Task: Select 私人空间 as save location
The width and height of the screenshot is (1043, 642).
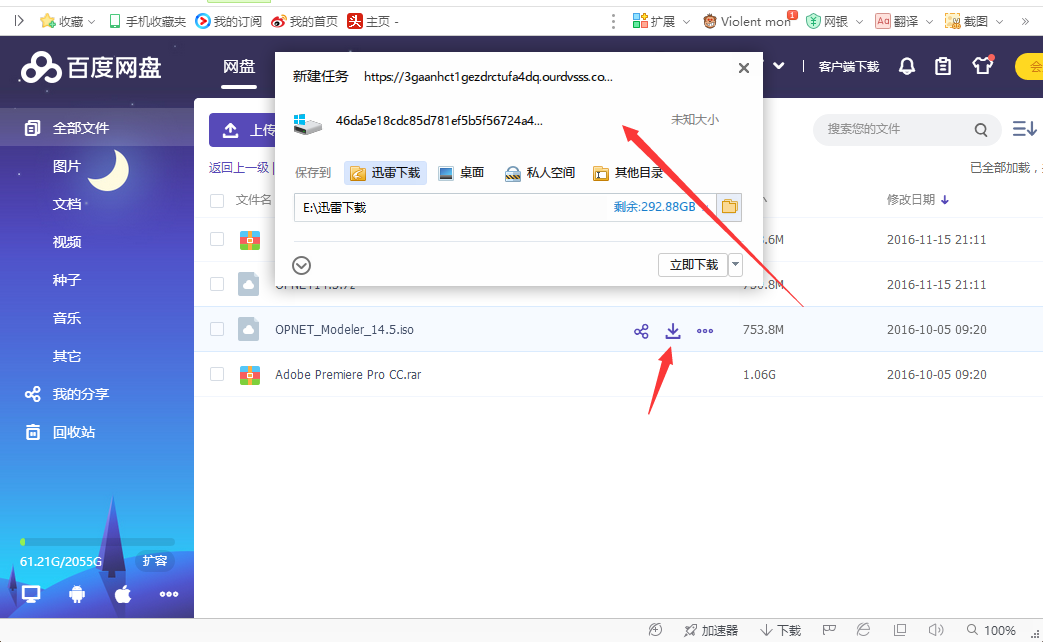Action: point(539,173)
